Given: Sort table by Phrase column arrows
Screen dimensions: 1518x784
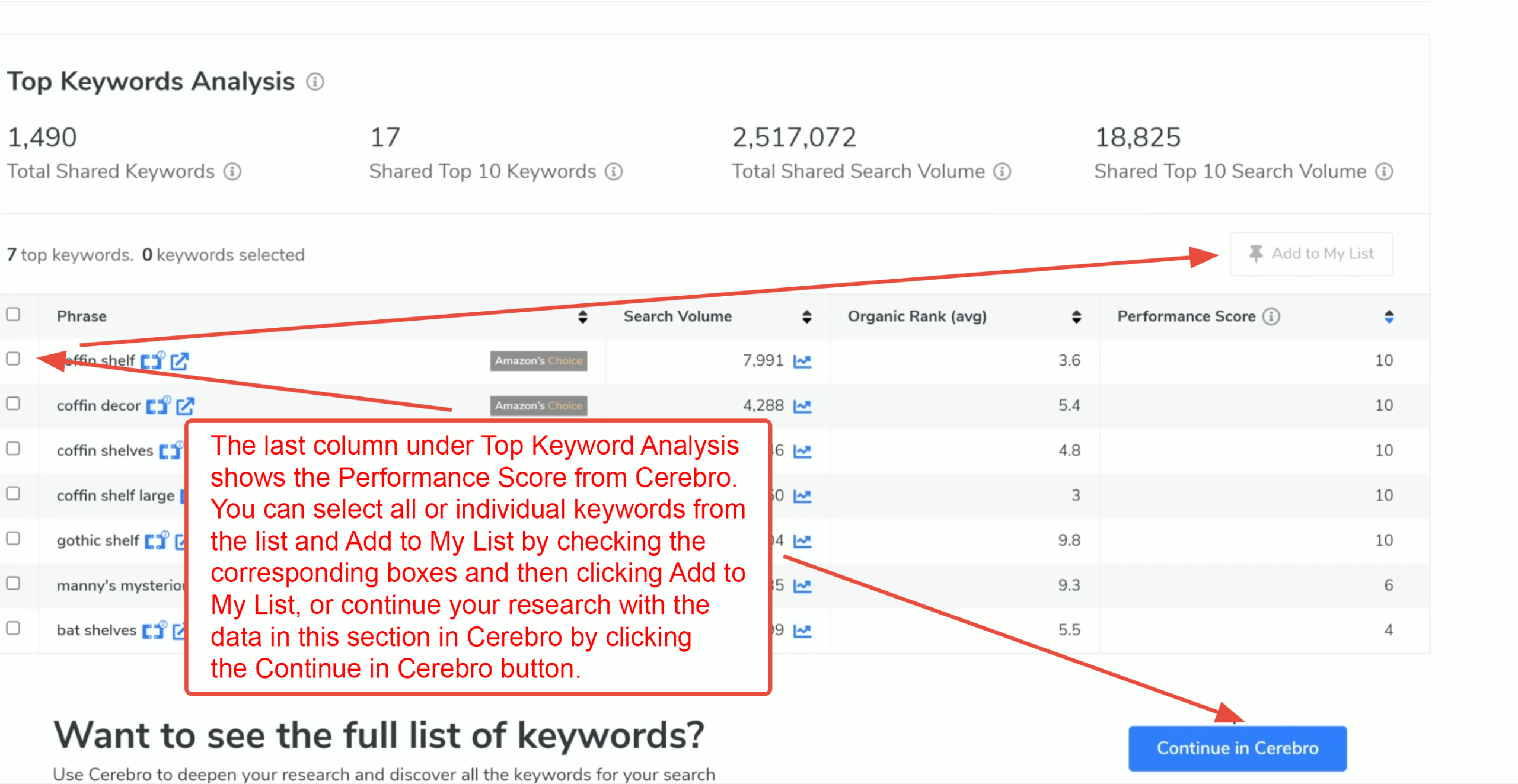Looking at the screenshot, I should coord(583,316).
